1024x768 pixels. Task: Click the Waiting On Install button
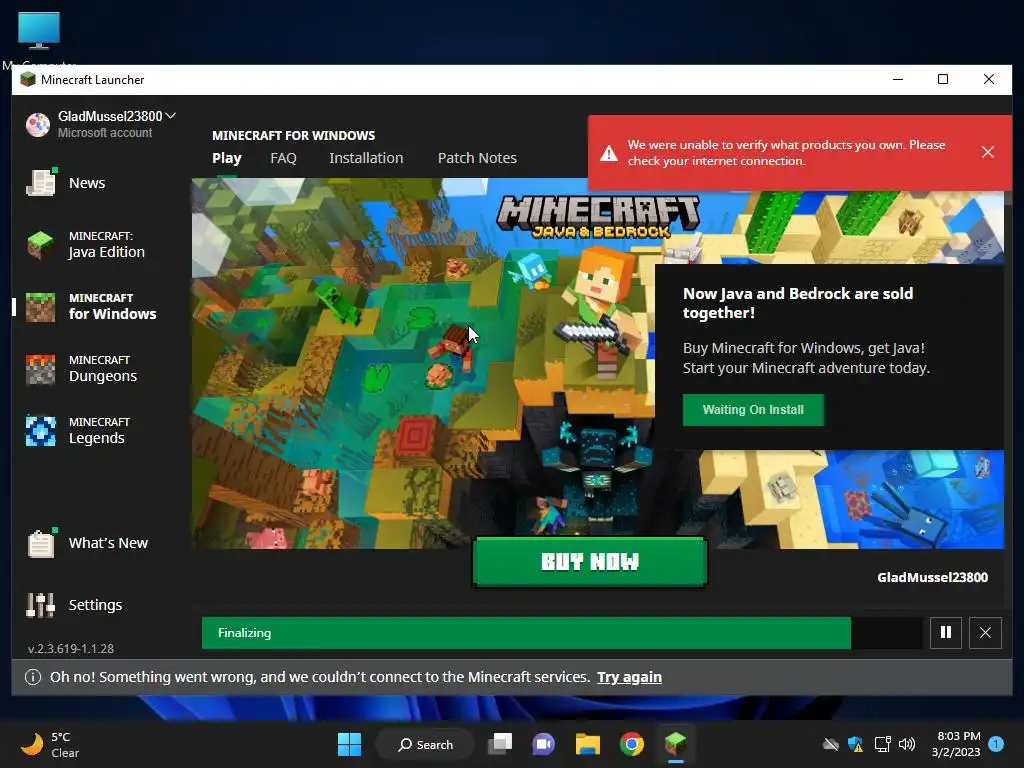[x=753, y=409]
